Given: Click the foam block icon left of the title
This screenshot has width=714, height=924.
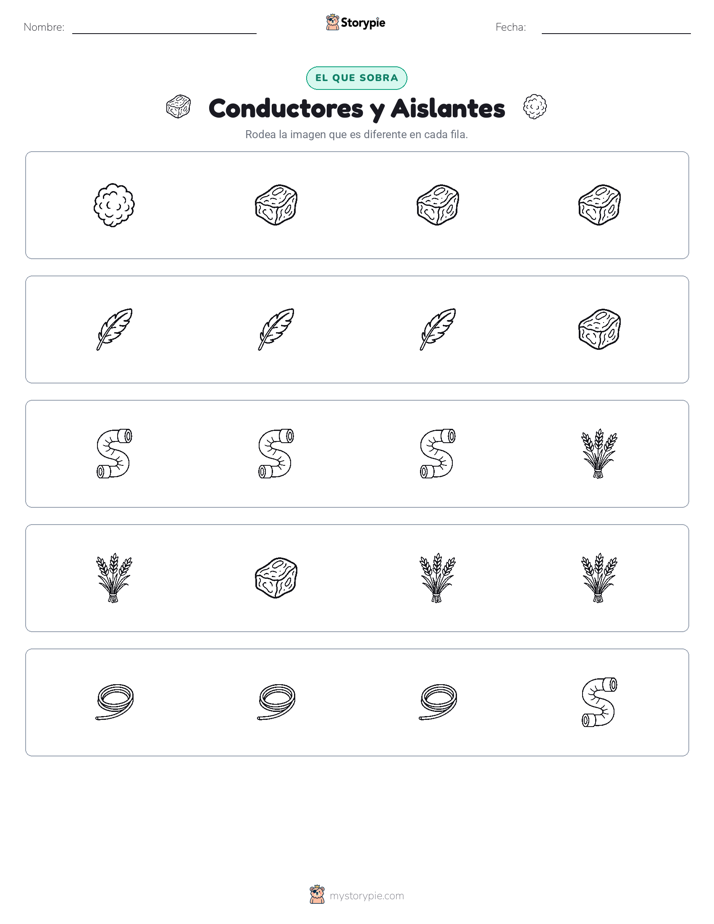Looking at the screenshot, I should pyautogui.click(x=178, y=107).
